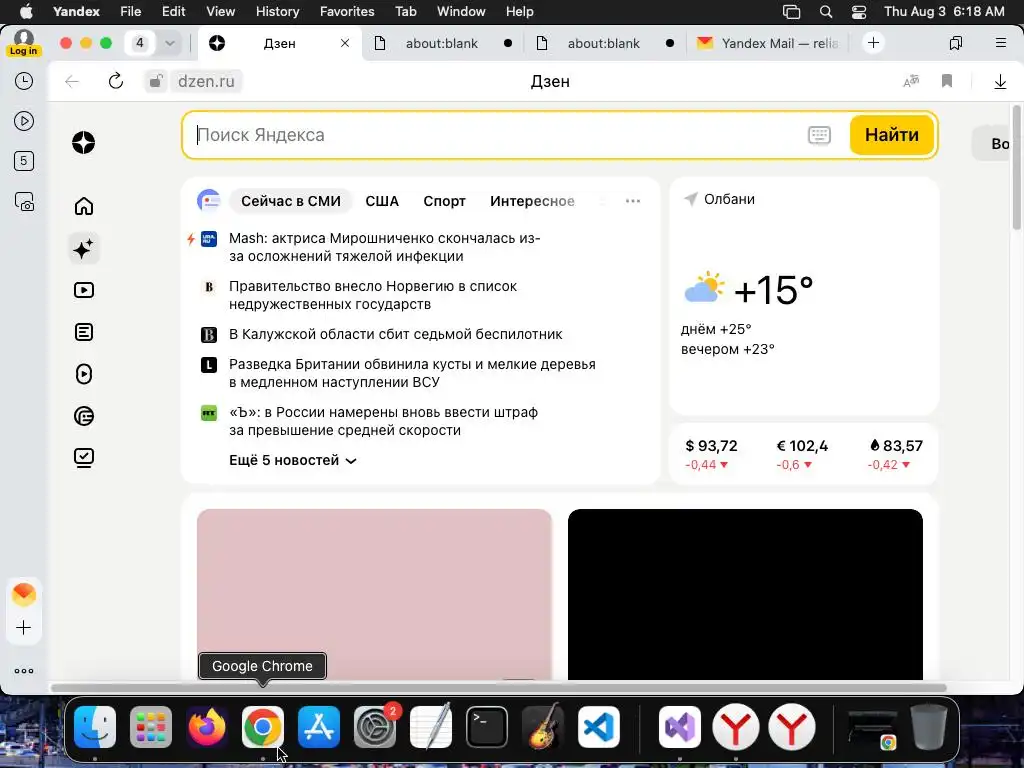The height and width of the screenshot is (768, 1024).
Task: Click the horizontal page scrollbar
Action: click(498, 688)
